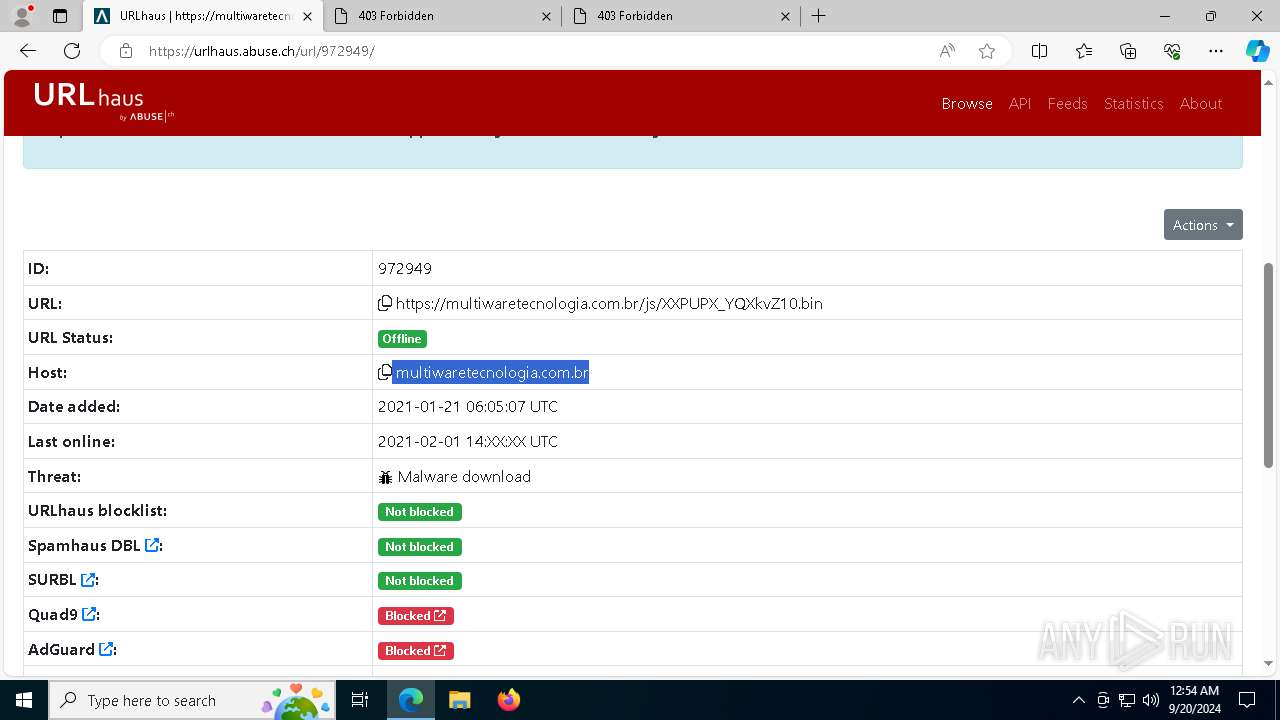Select last online 2021-02-01 value

click(x=468, y=441)
